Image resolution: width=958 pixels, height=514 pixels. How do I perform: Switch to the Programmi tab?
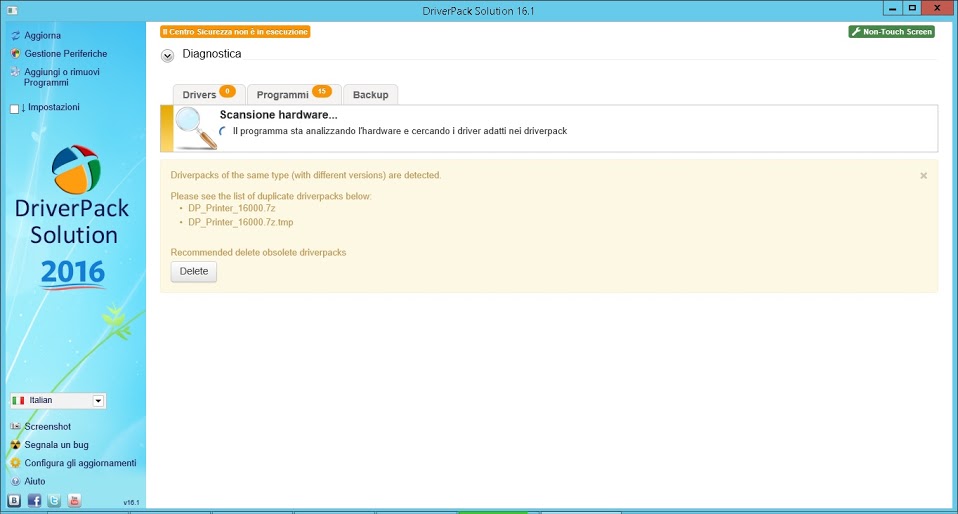(294, 95)
